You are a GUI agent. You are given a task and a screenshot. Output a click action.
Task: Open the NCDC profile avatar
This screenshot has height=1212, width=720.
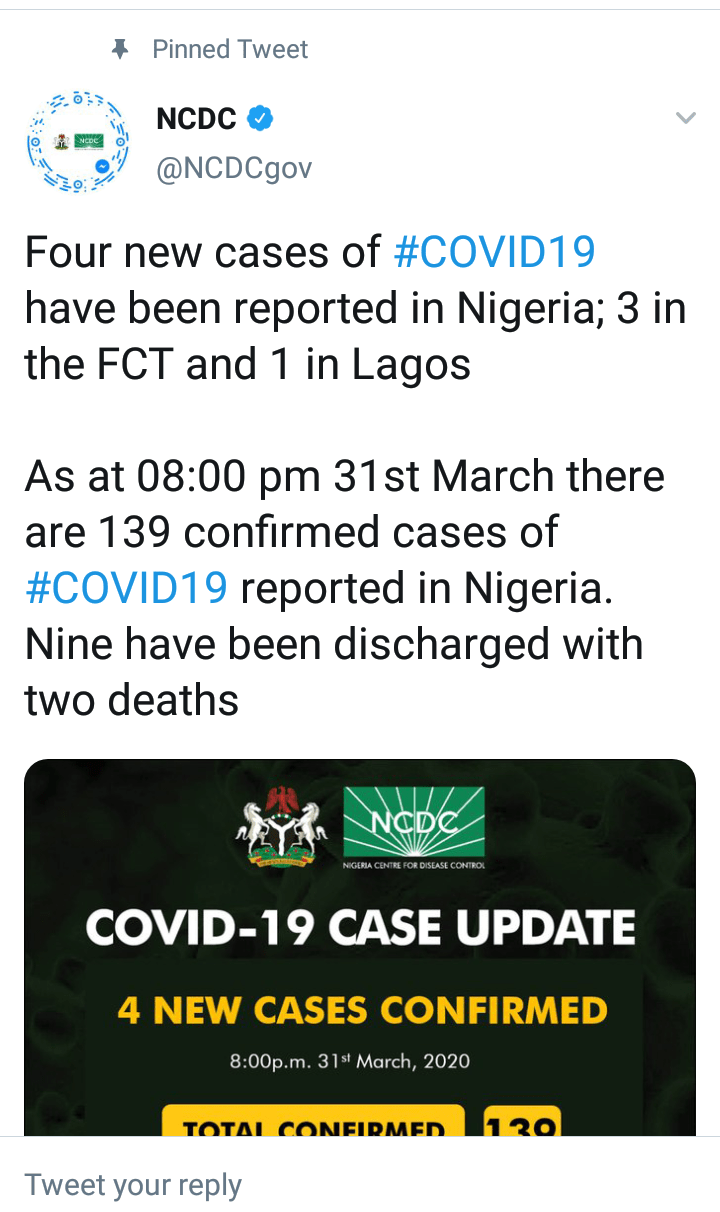pyautogui.click(x=76, y=142)
